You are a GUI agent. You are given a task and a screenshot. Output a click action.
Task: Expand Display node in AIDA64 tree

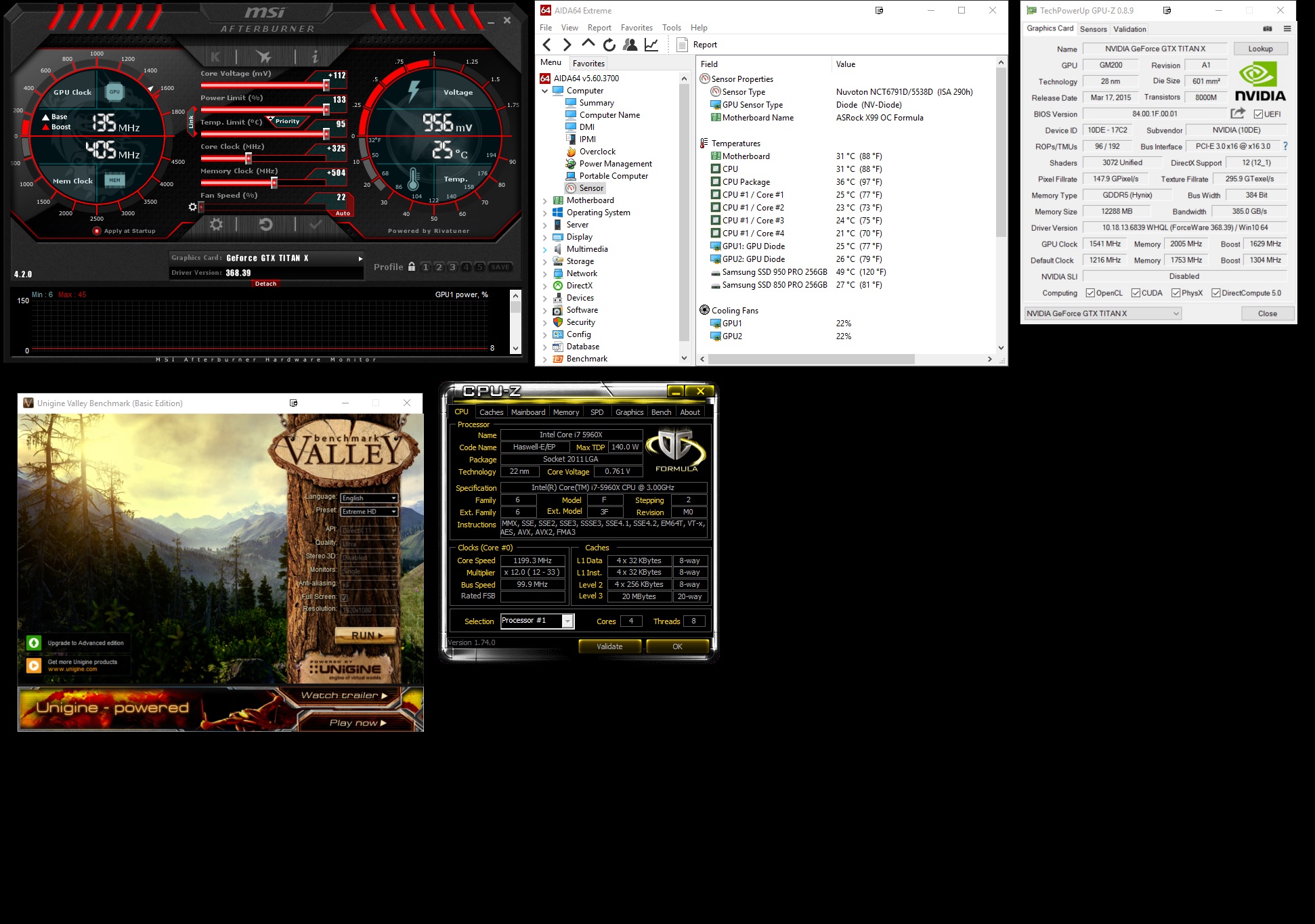545,238
